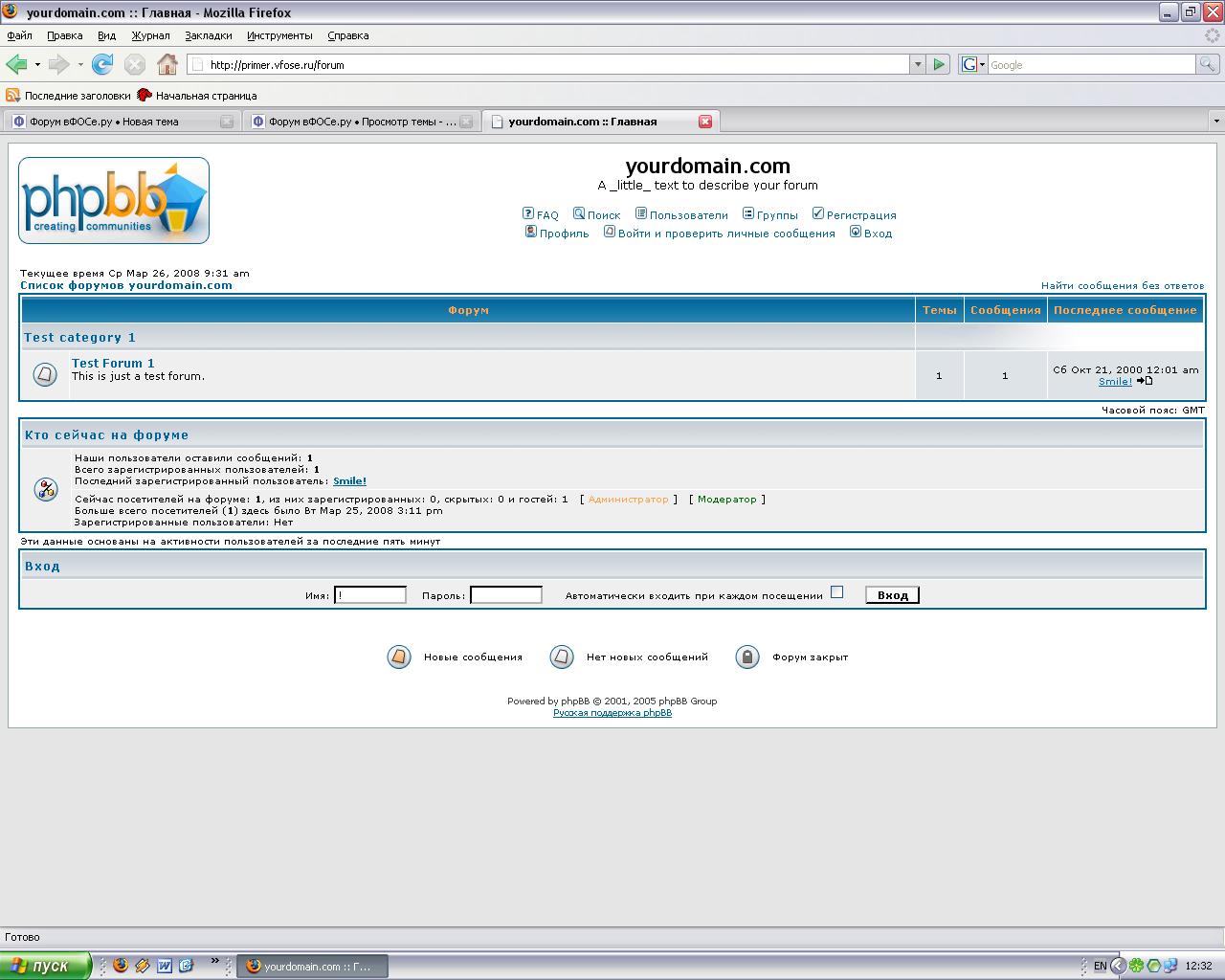
Task: Click the green Go arrow button
Action: [939, 64]
